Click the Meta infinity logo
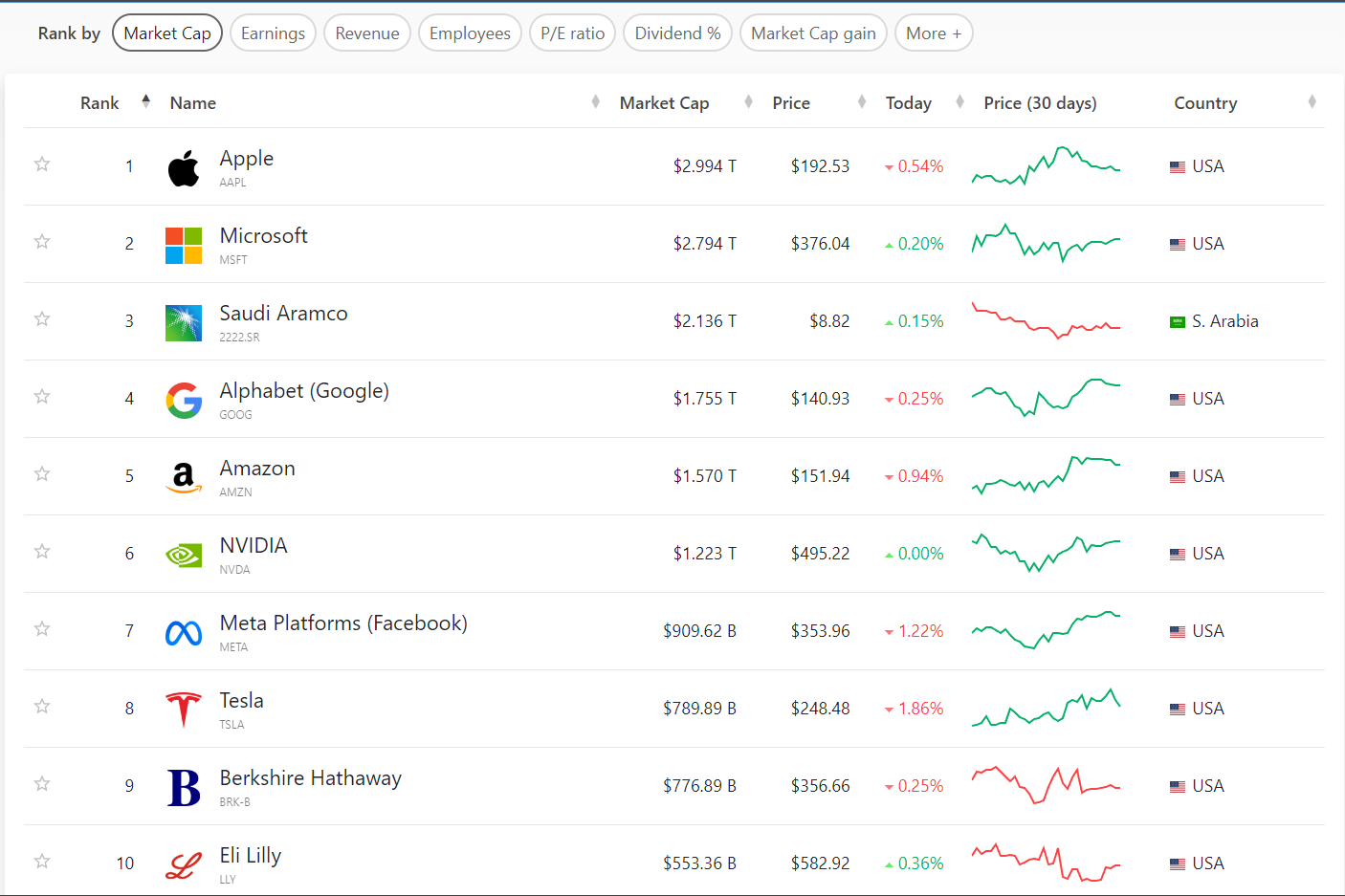This screenshot has width=1345, height=896. (x=184, y=633)
